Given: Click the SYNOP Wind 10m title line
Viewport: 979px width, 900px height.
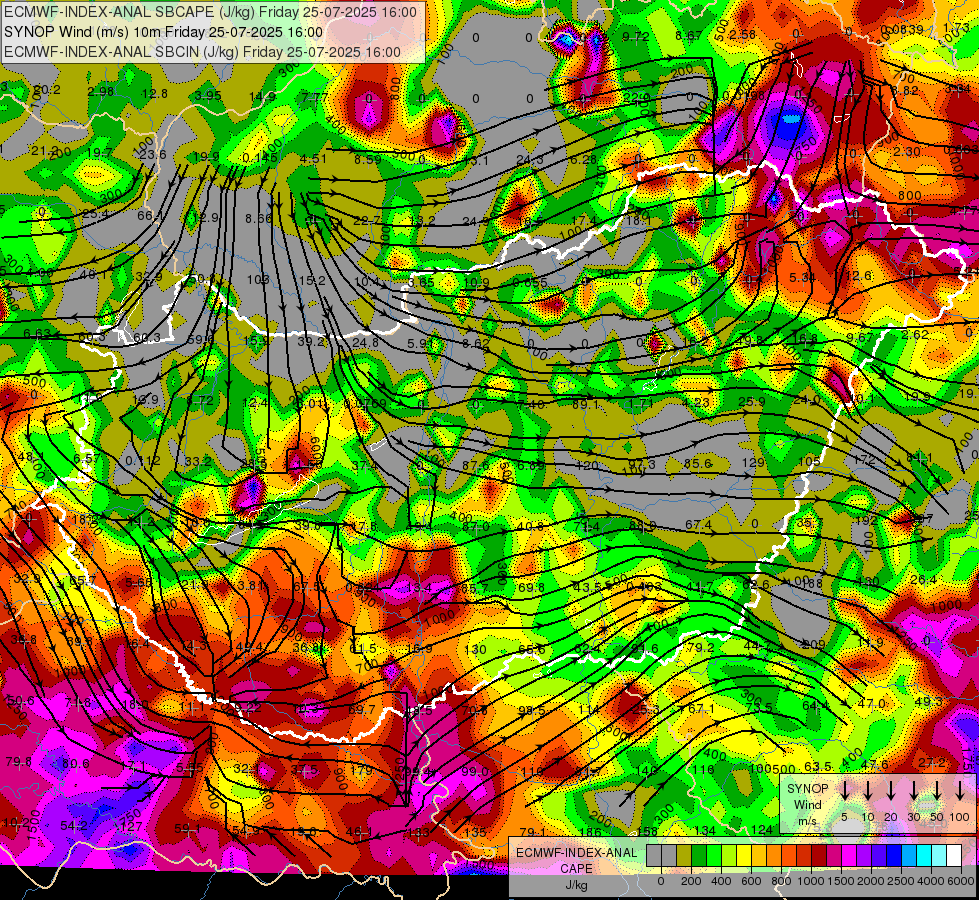Looking at the screenshot, I should tap(163, 32).
